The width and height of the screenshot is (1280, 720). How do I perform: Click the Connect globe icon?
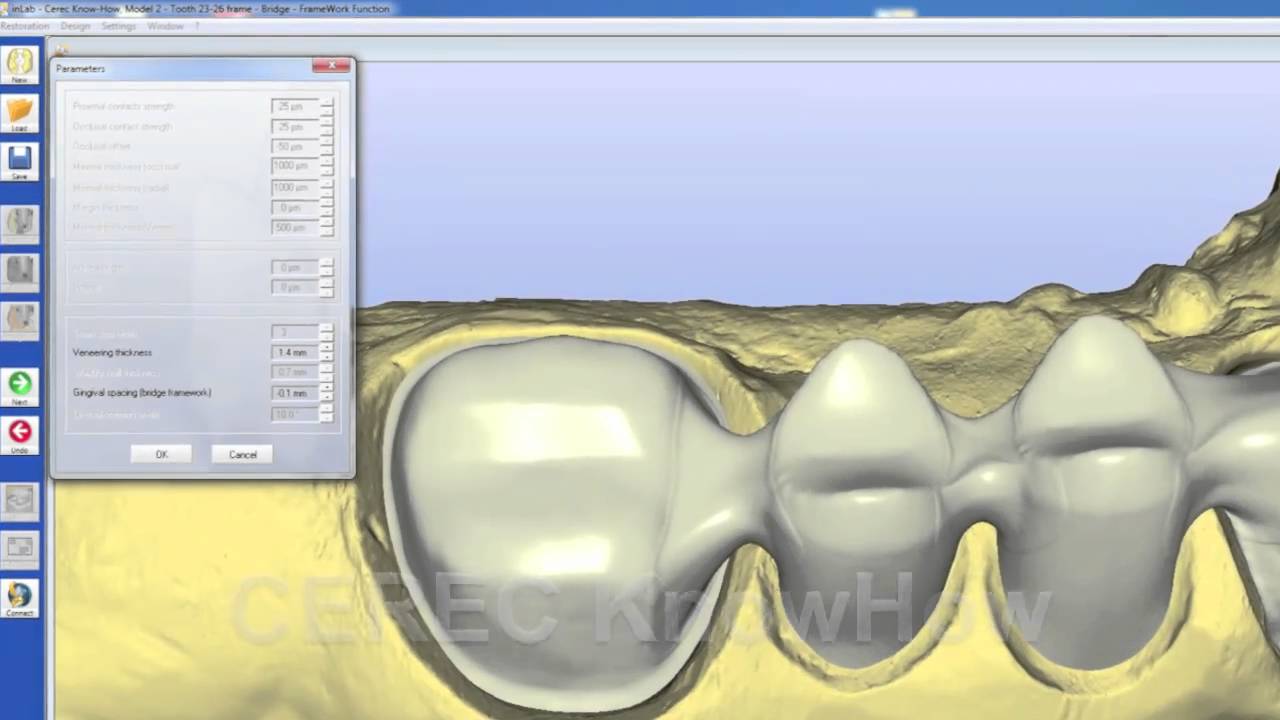point(20,598)
